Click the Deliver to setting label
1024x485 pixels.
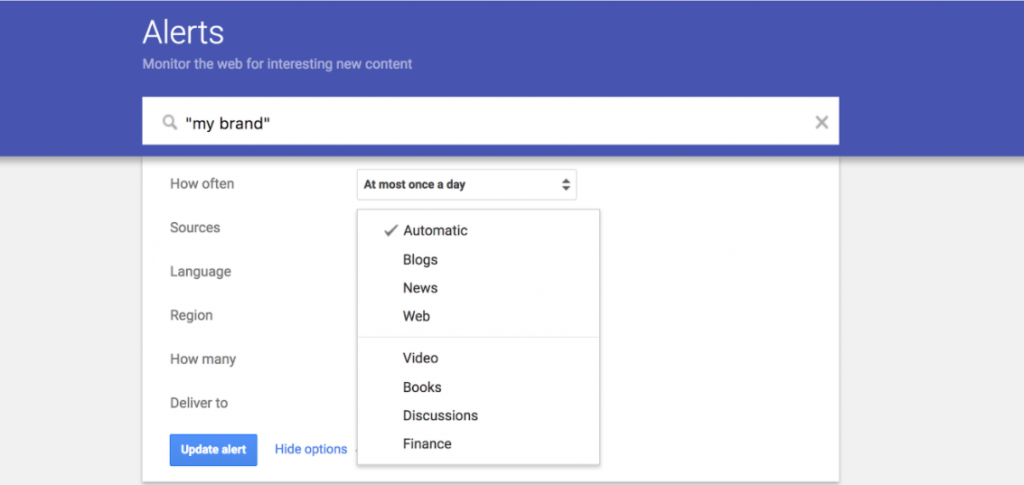(199, 403)
